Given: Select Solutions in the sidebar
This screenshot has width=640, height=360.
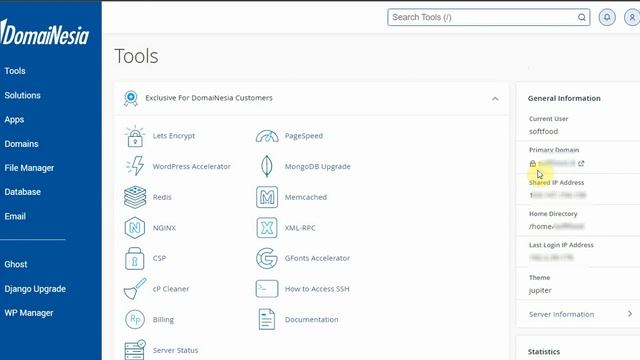Looking at the screenshot, I should pos(22,96).
